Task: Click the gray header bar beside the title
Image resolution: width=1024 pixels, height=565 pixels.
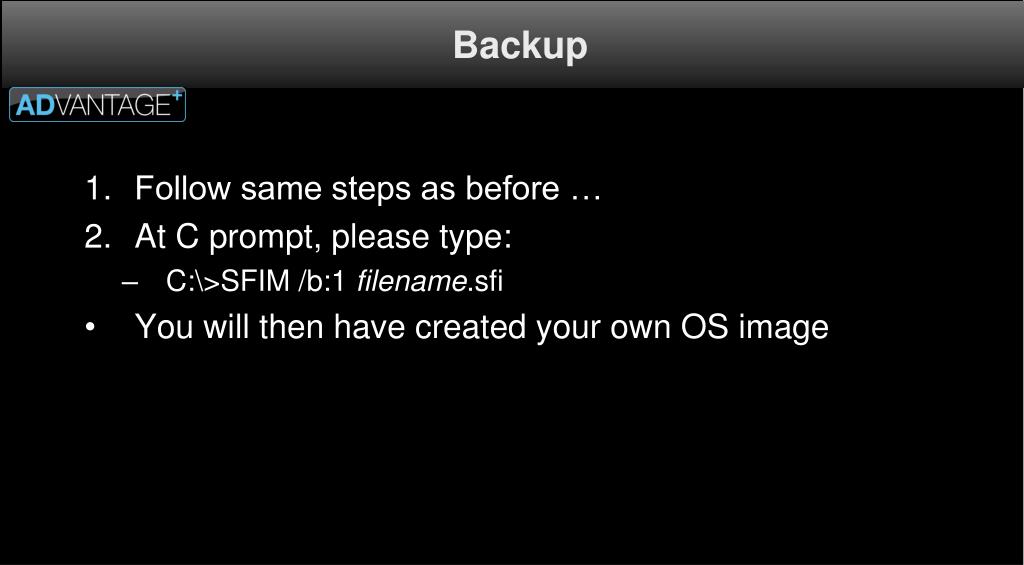Action: pyautogui.click(x=803, y=44)
